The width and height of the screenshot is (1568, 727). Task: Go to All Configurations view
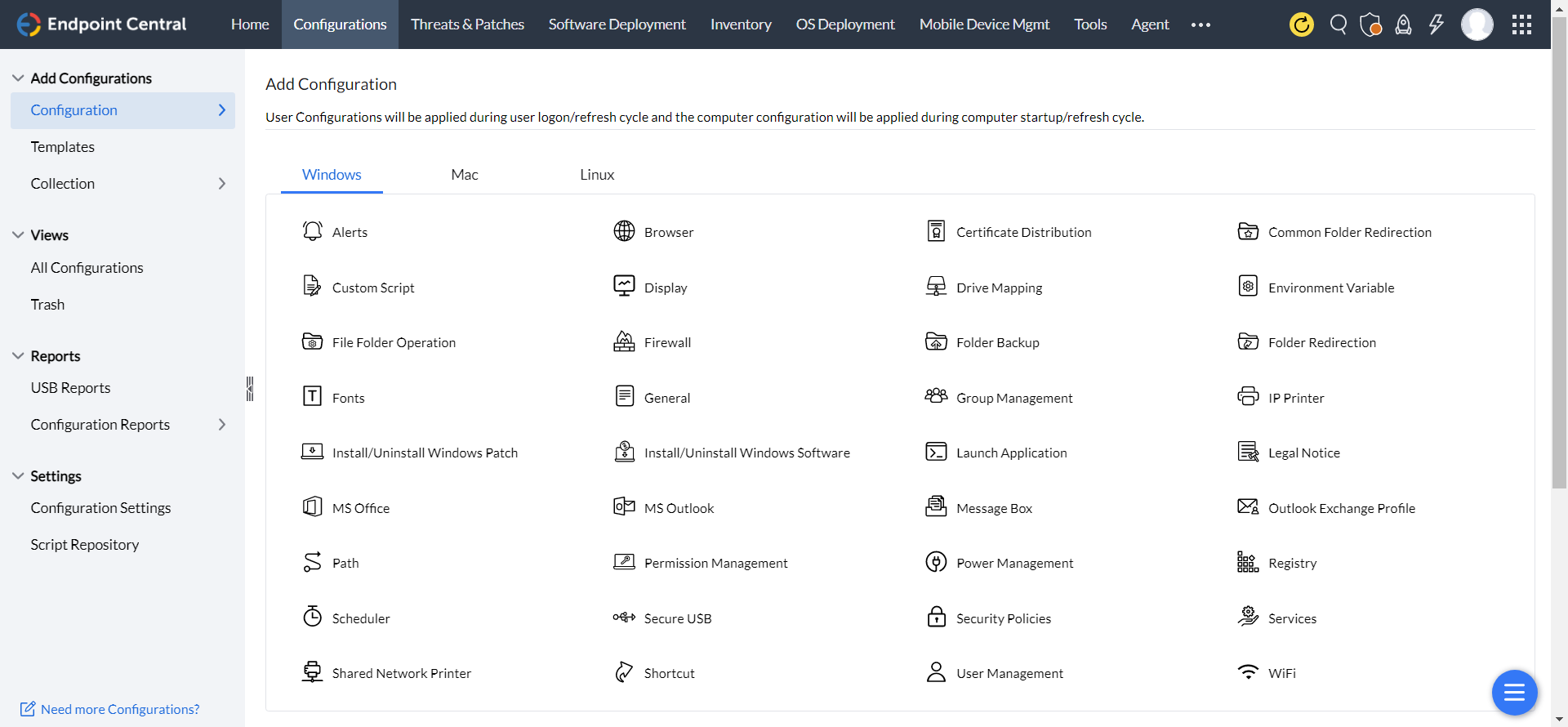[87, 268]
